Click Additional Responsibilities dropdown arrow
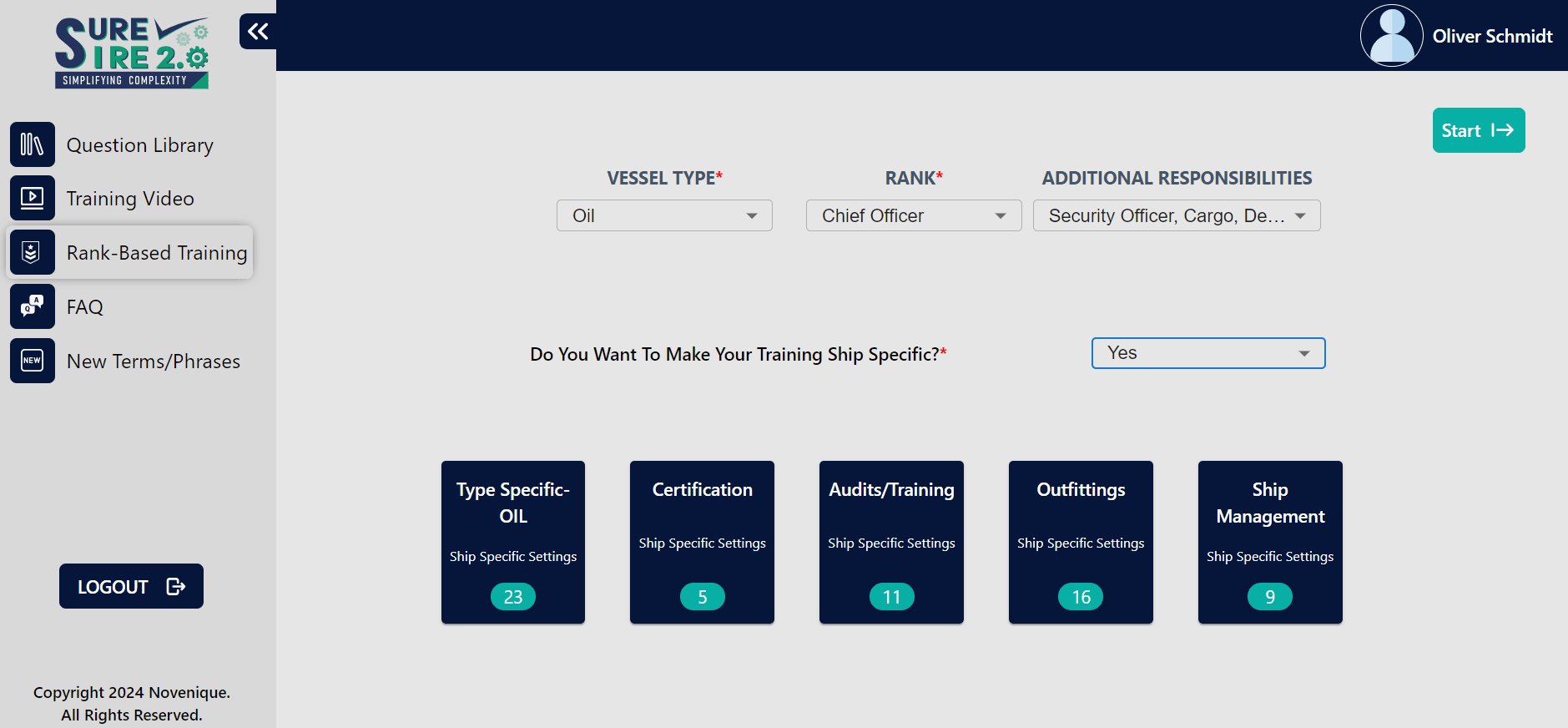This screenshot has width=1568, height=728. pos(1300,216)
